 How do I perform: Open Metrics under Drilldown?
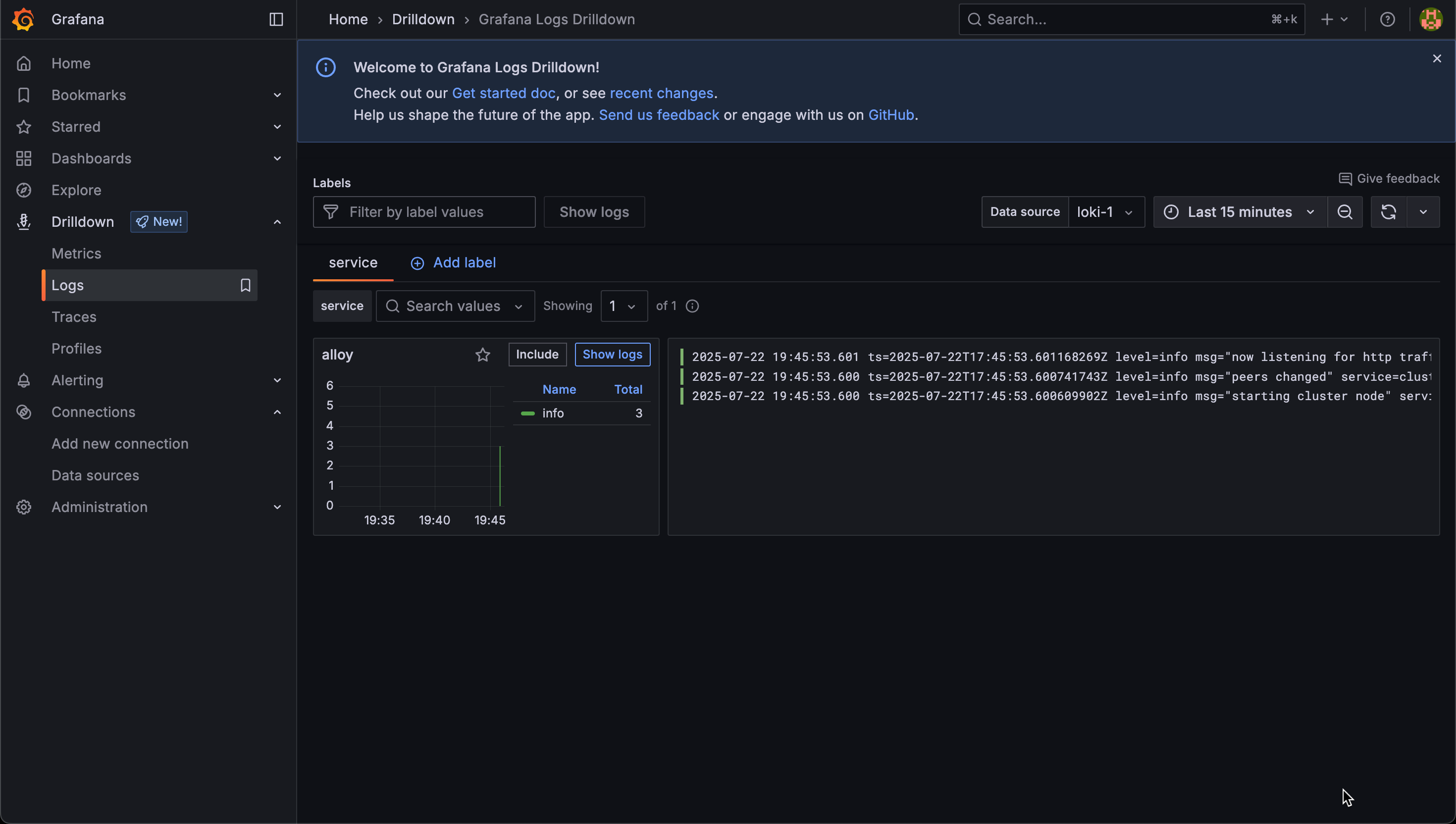coord(76,254)
